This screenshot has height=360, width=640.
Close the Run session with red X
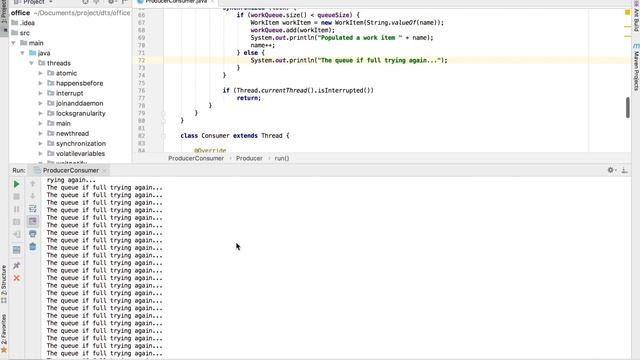pos(16,278)
